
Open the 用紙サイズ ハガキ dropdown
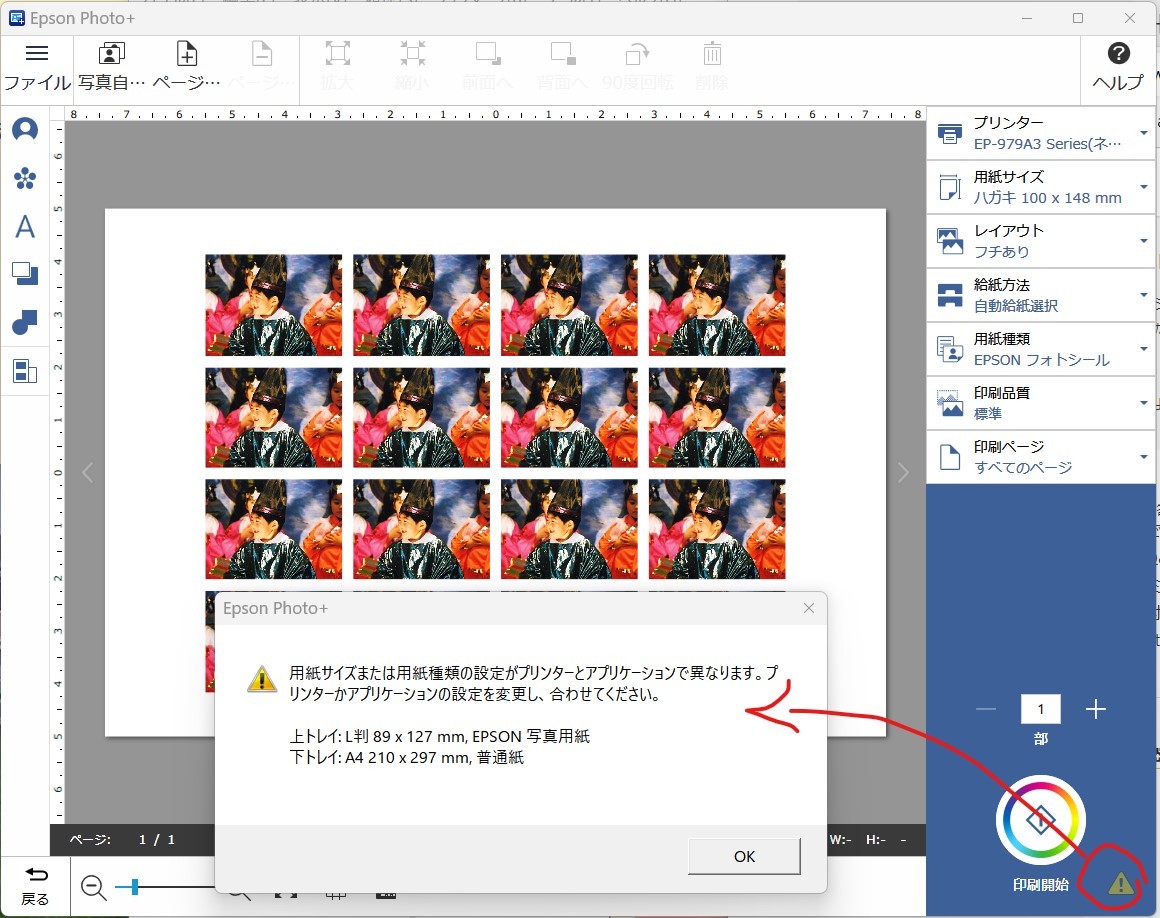pos(1041,187)
